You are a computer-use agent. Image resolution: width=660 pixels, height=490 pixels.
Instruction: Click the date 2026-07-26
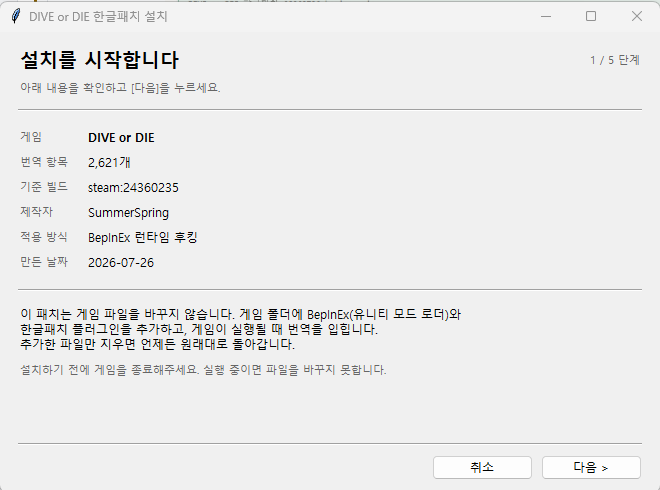(x=121, y=262)
